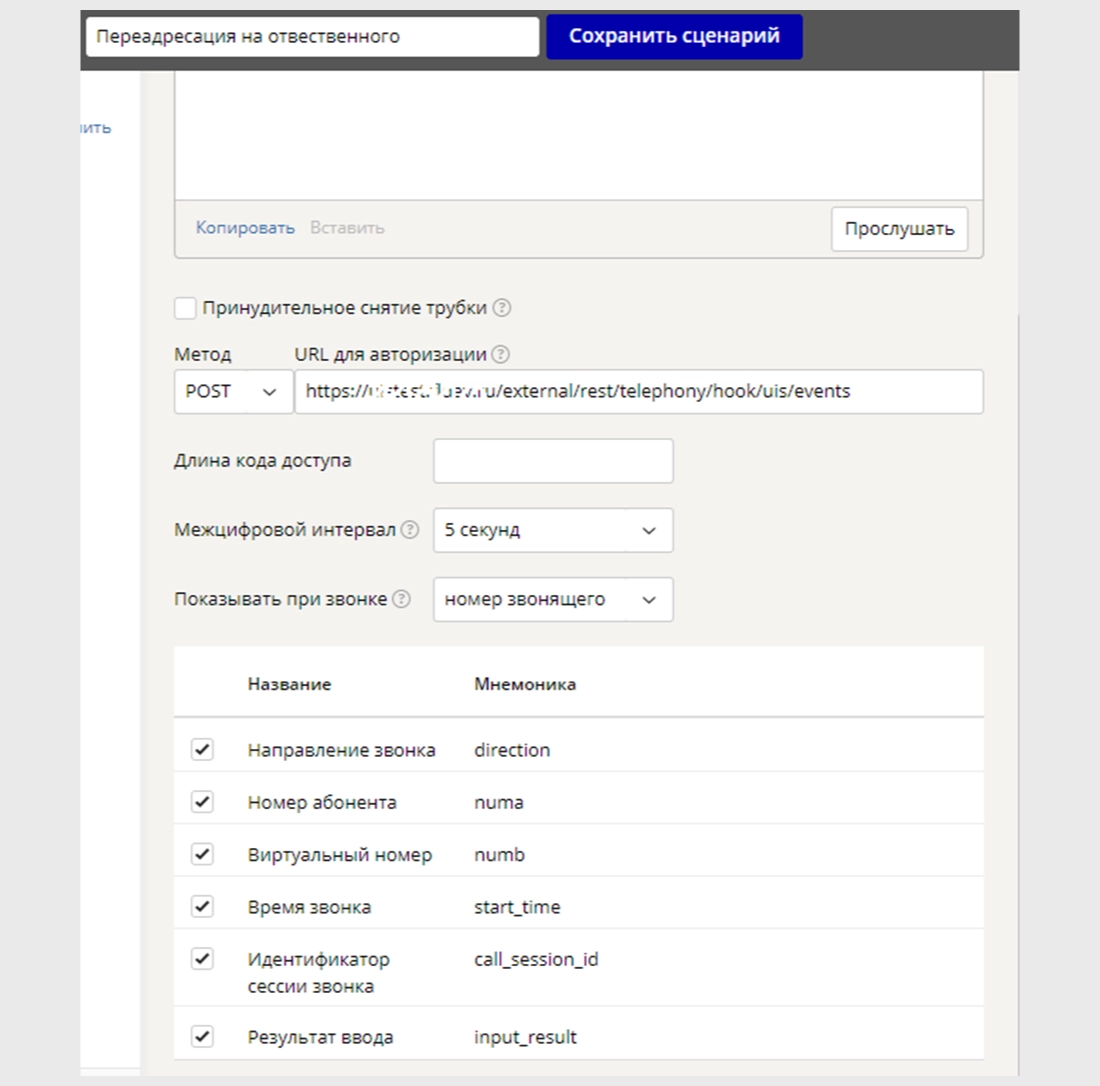Click the Копировать link
The image size is (1100, 1086).
245,228
